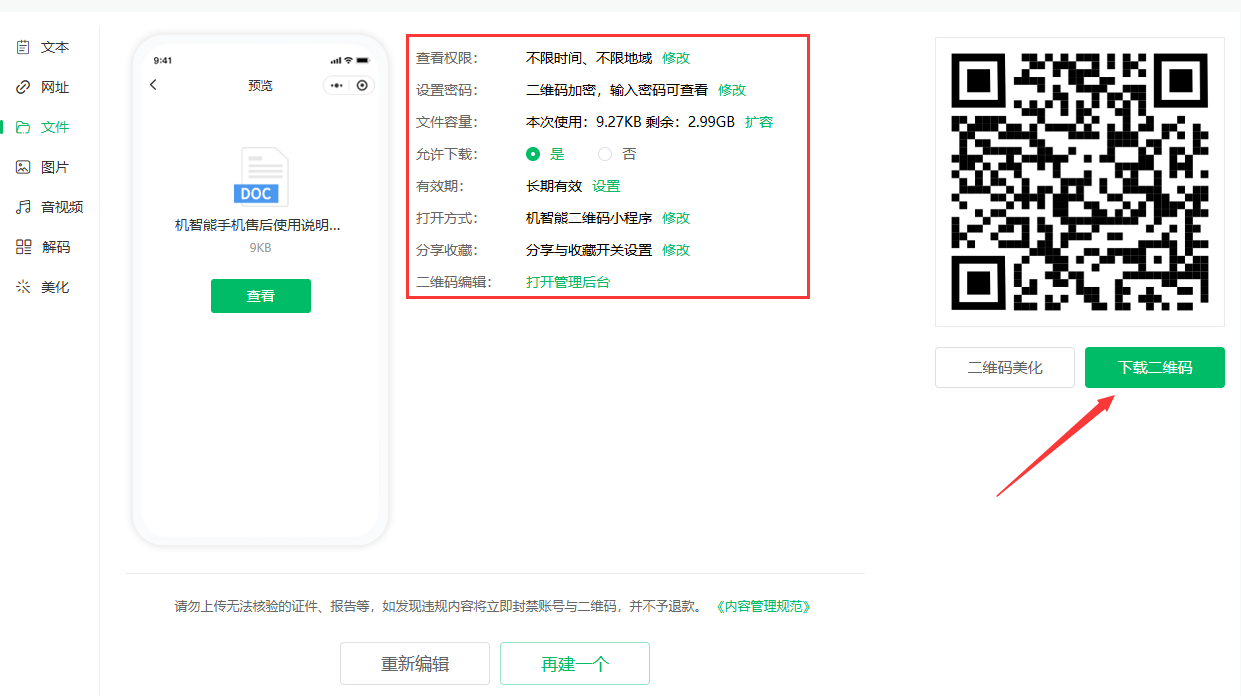The height and width of the screenshot is (696, 1241).
Task: Click the file name 机智能手机售后使用说明...
Action: (x=258, y=226)
